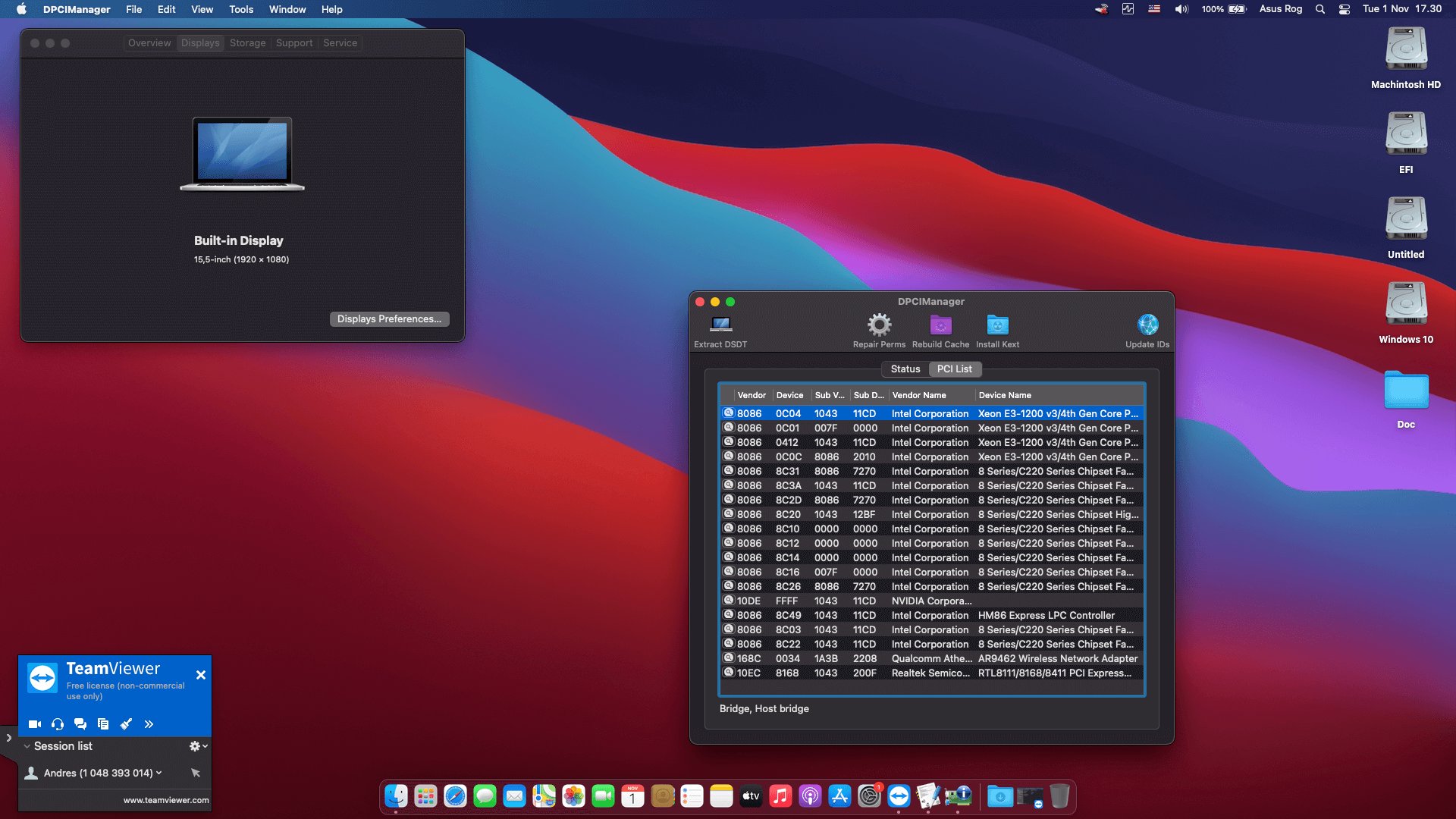Open Install Kext in DPCIManager
Viewport: 1456px width, 819px height.
coord(996,326)
